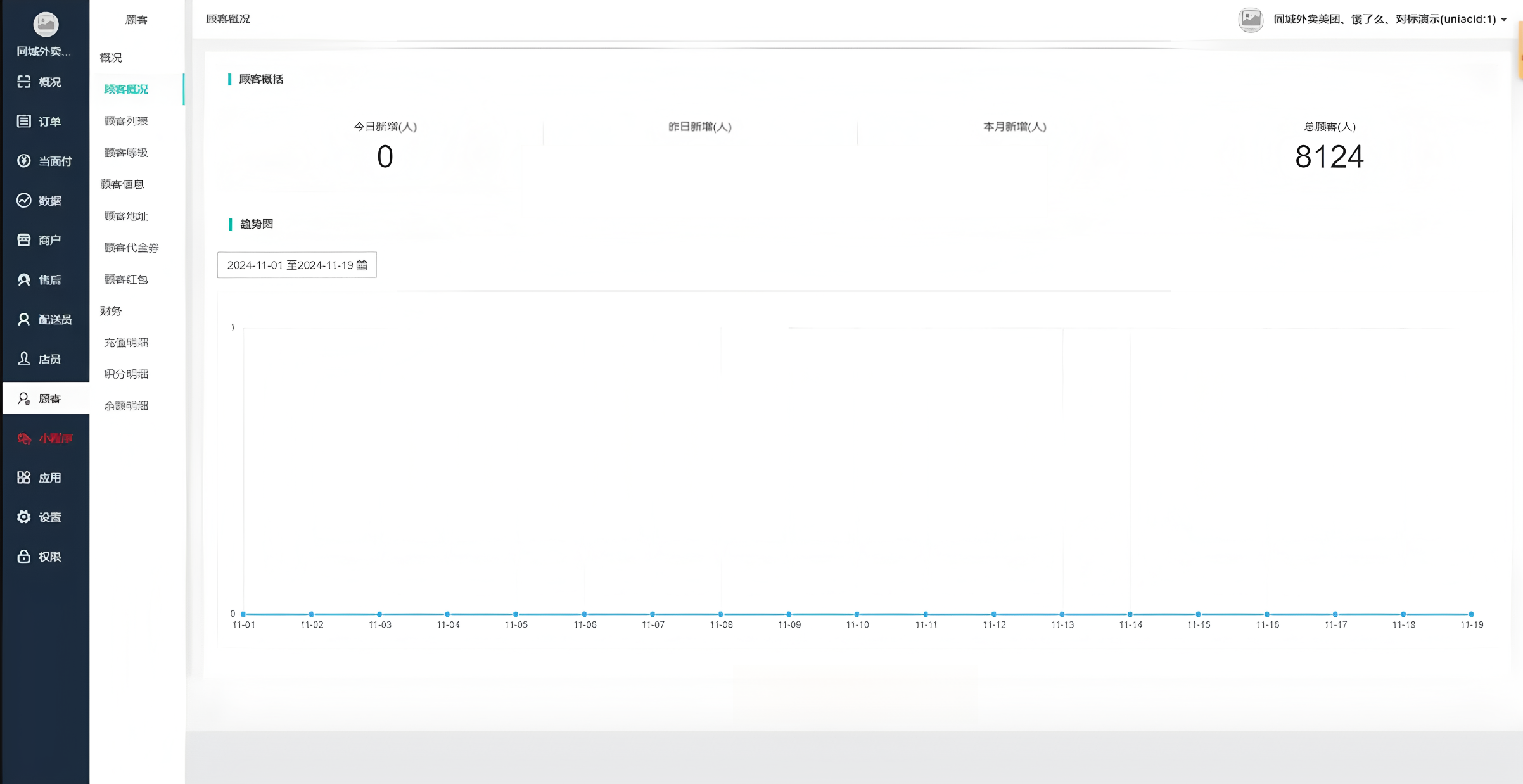
Task: Open the 订单 orders icon in sidebar
Action: tap(23, 121)
